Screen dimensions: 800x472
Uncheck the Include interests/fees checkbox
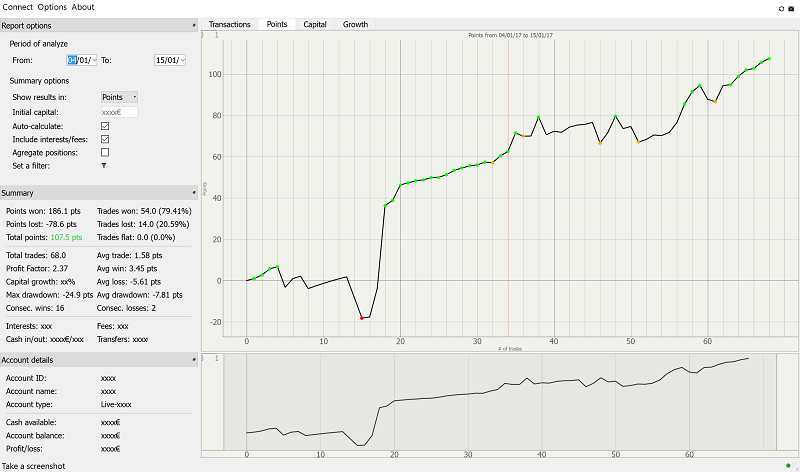click(x=105, y=139)
